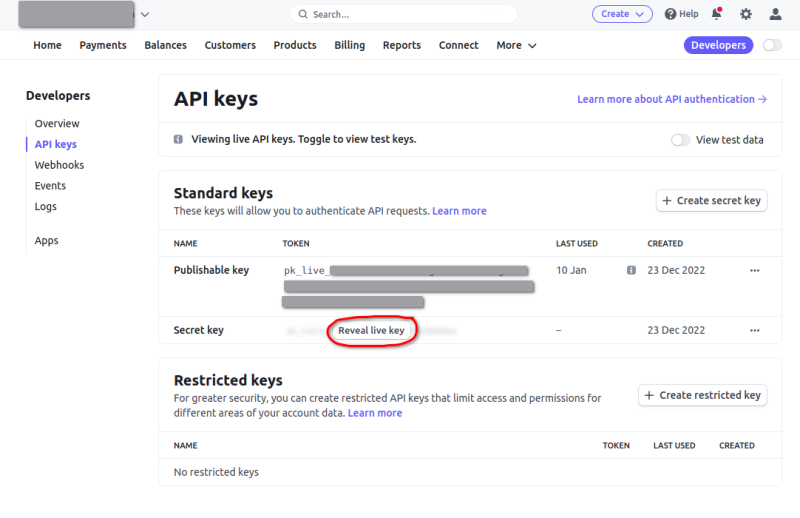This screenshot has height=518, width=800.
Task: Open the Secret key three-dot menu
Action: click(754, 330)
